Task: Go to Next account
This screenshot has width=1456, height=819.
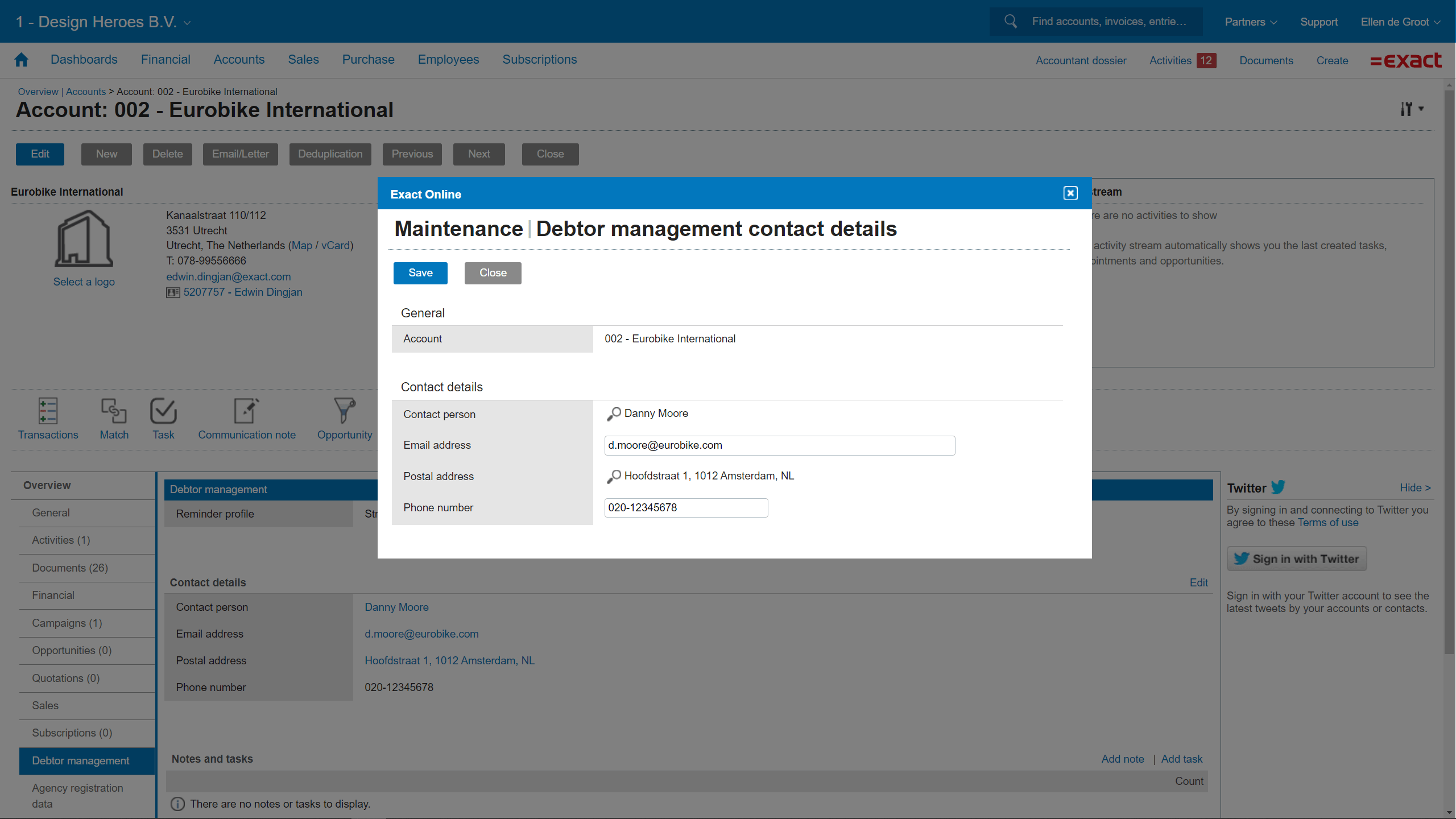Action: click(x=479, y=154)
